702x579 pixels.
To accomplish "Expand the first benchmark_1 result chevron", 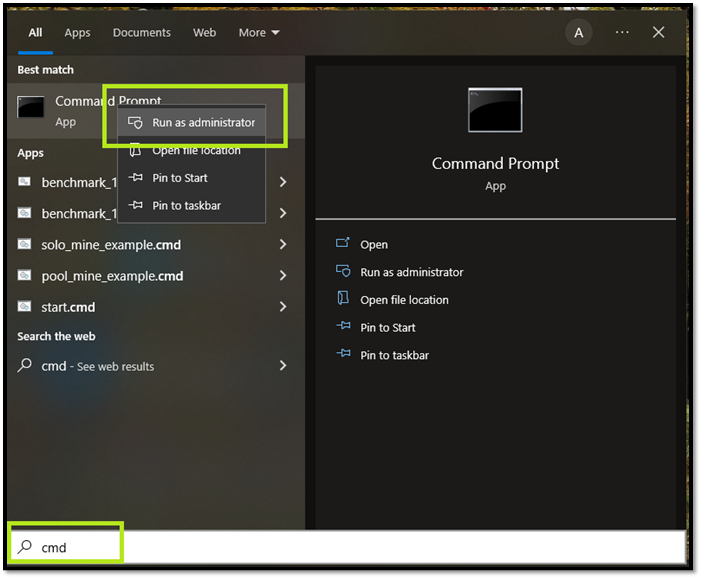I will 283,182.
